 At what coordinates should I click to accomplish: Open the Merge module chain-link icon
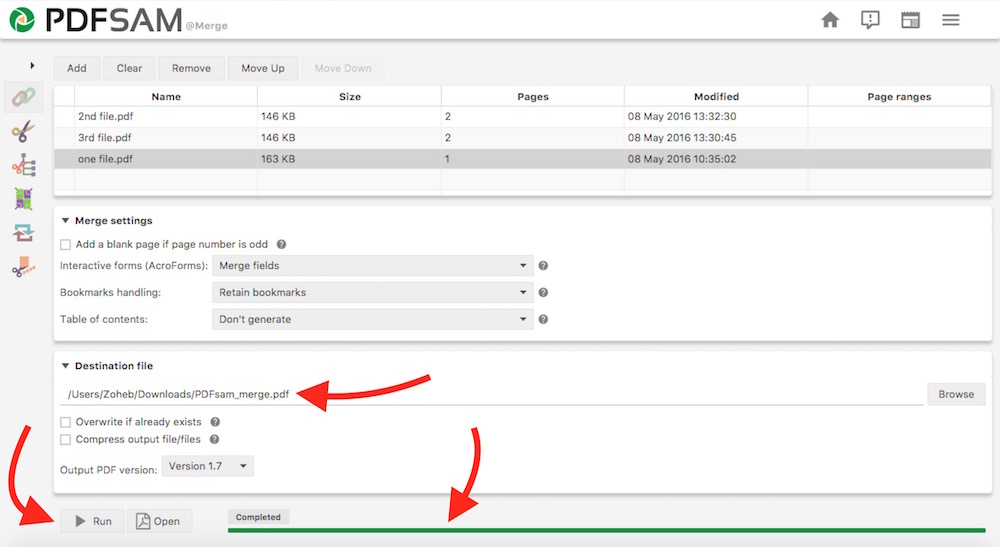(x=22, y=97)
